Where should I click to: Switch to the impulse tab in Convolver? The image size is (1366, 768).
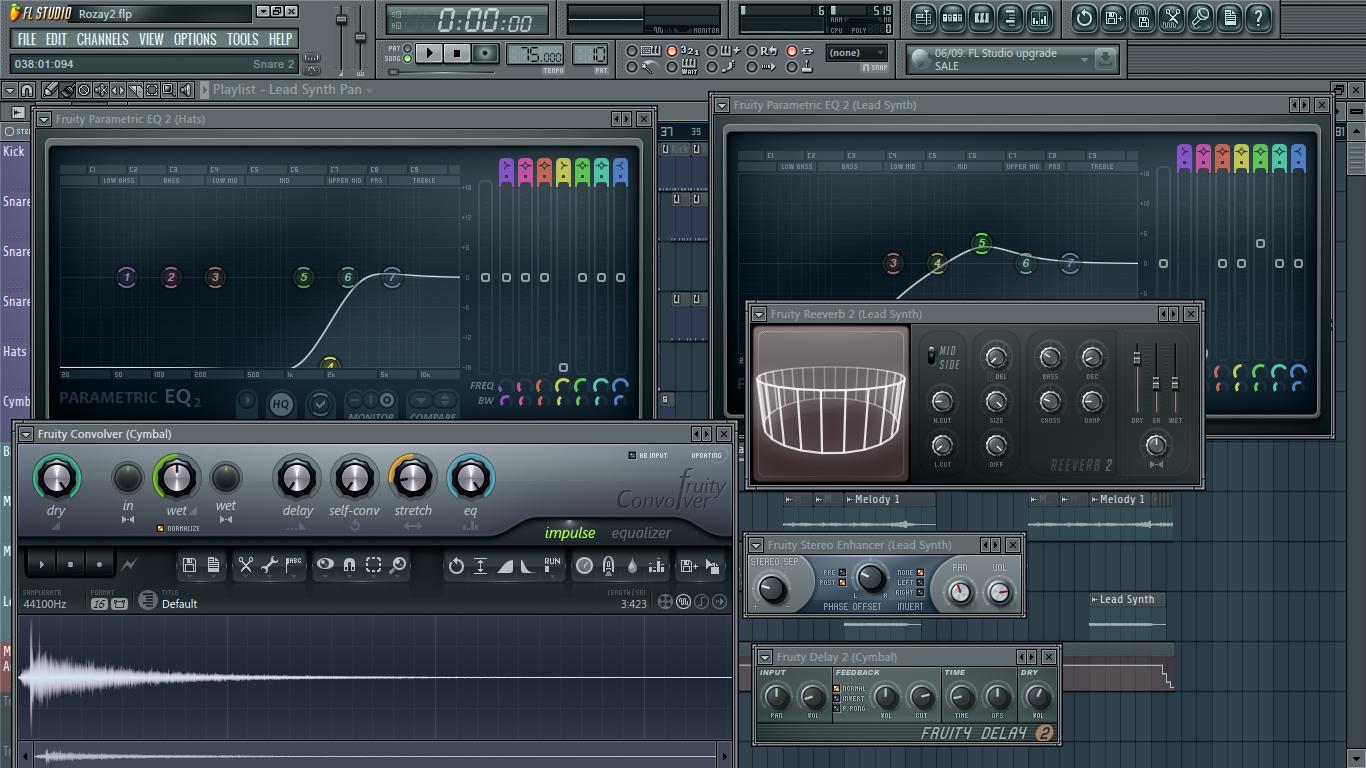click(570, 533)
